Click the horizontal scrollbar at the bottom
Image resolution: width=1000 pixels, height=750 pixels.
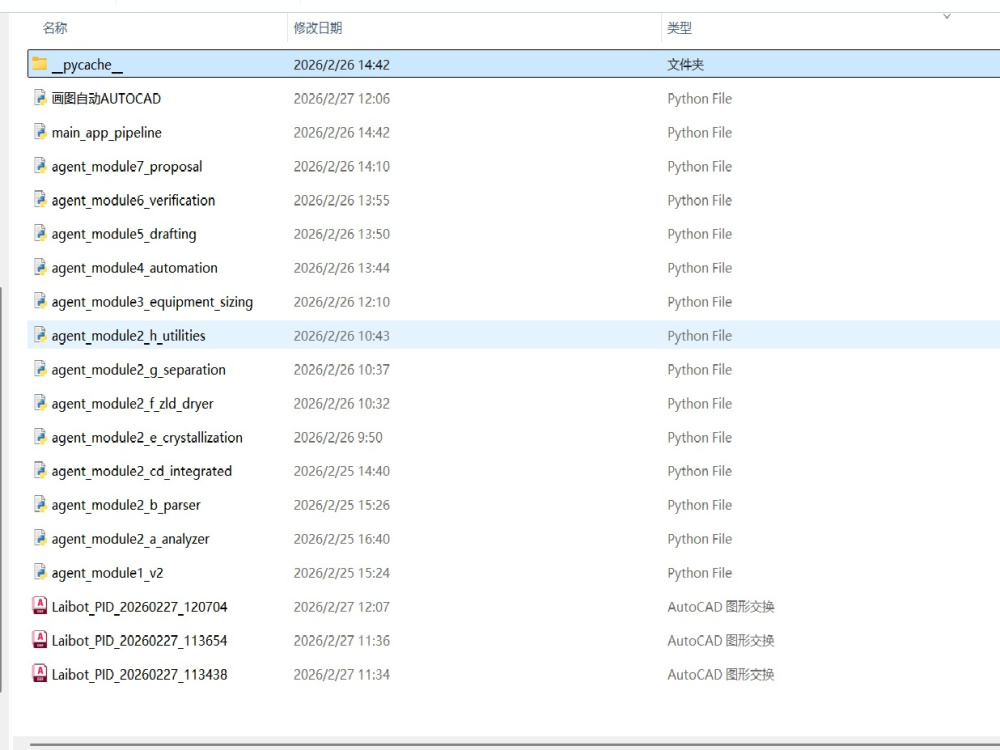click(x=514, y=744)
